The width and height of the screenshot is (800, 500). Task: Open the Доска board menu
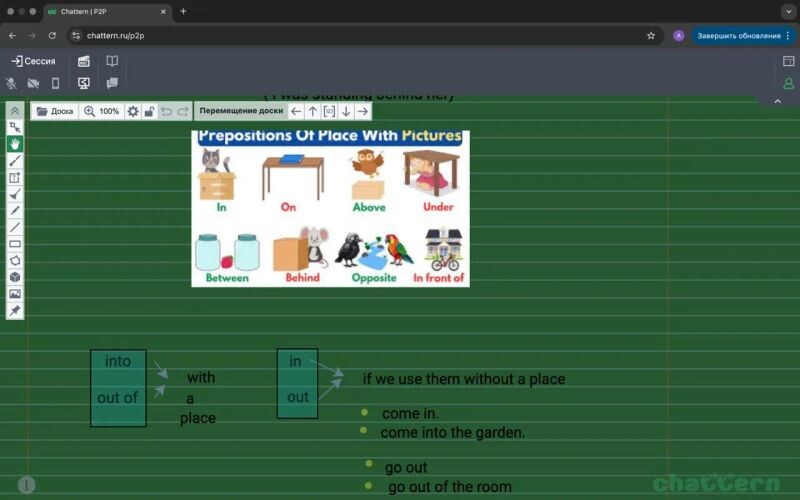pos(55,111)
